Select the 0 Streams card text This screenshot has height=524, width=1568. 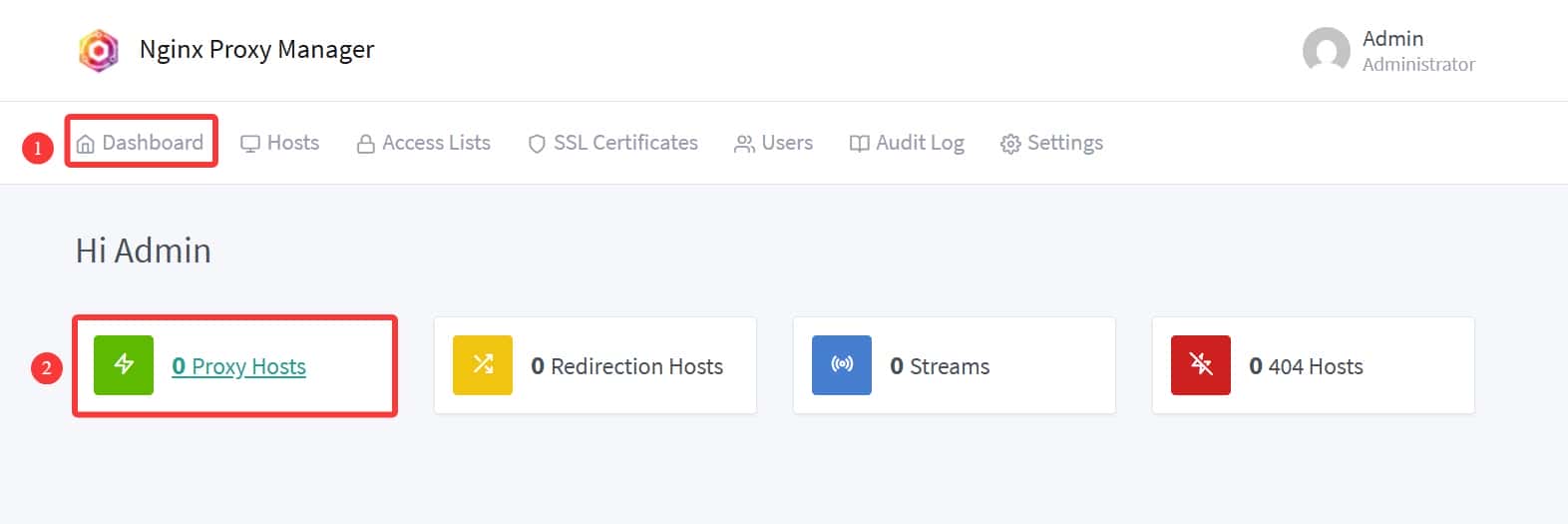(940, 366)
